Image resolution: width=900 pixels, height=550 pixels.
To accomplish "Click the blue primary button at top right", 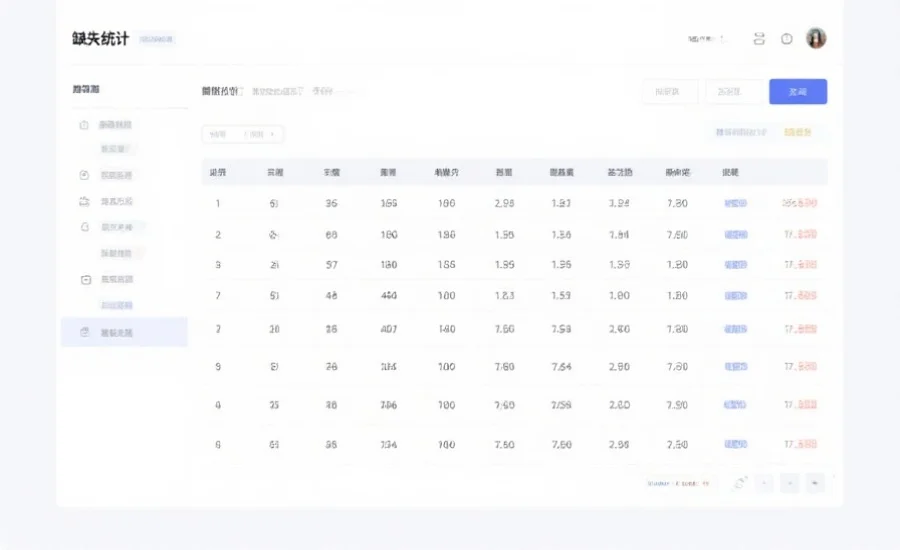I will (x=797, y=91).
